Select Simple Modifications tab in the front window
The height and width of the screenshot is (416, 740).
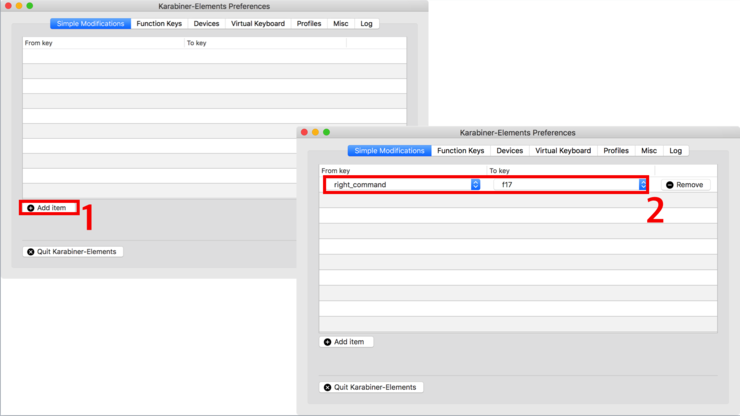[389, 151]
